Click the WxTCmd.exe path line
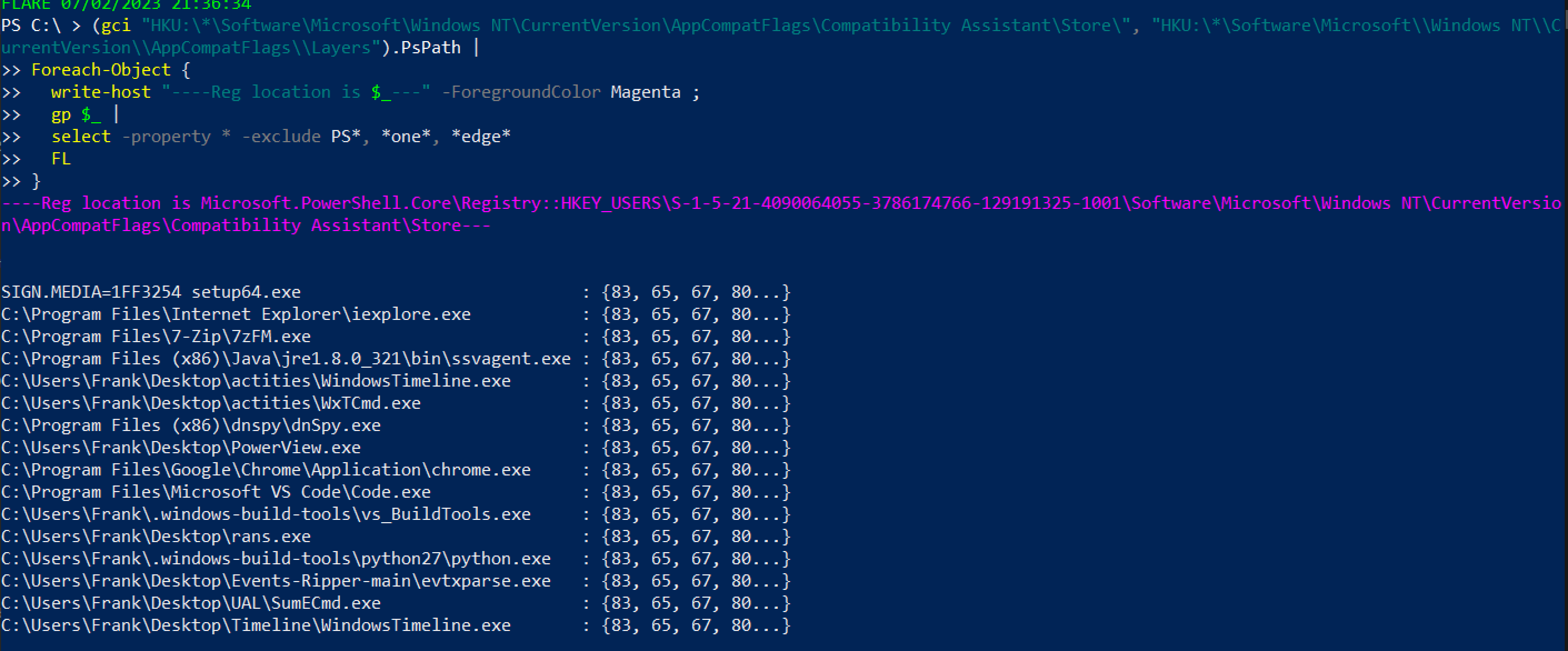Screen dimensions: 1568x651 point(211,403)
